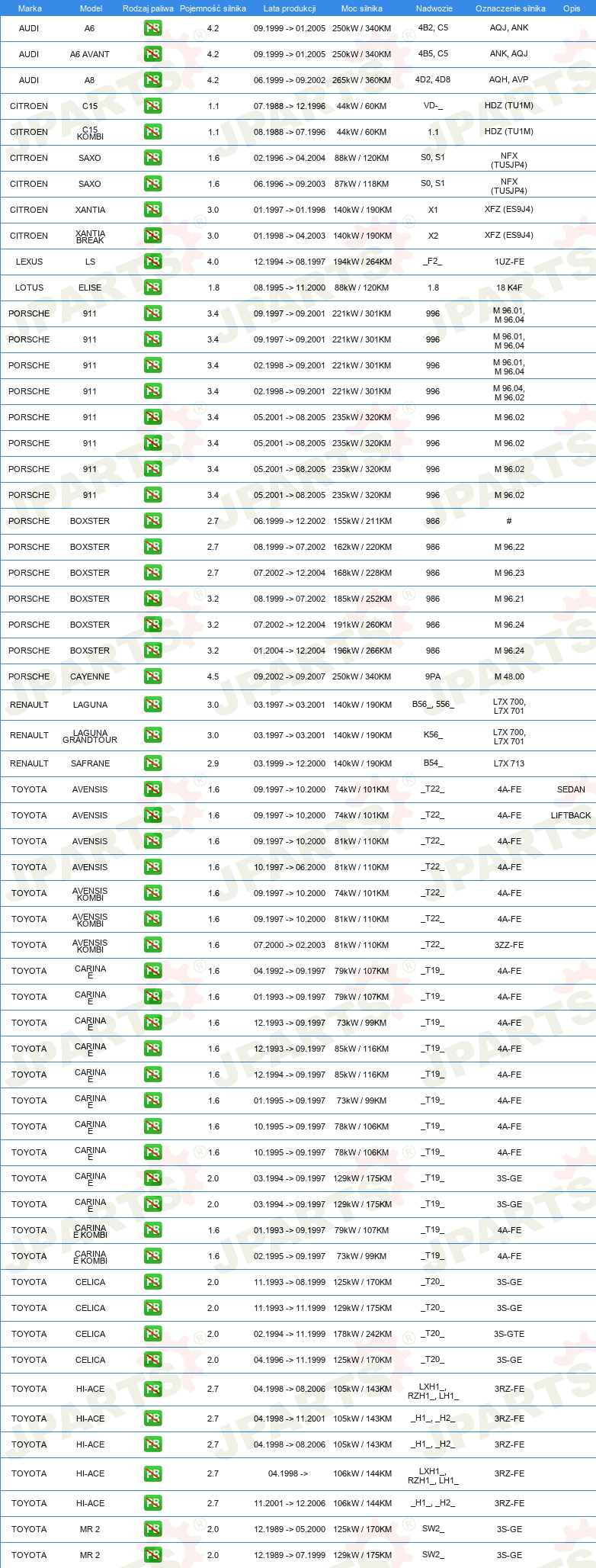Click the 178kW / 242KM power cell
Image resolution: width=596 pixels, height=1568 pixels.
pyautogui.click(x=362, y=1334)
